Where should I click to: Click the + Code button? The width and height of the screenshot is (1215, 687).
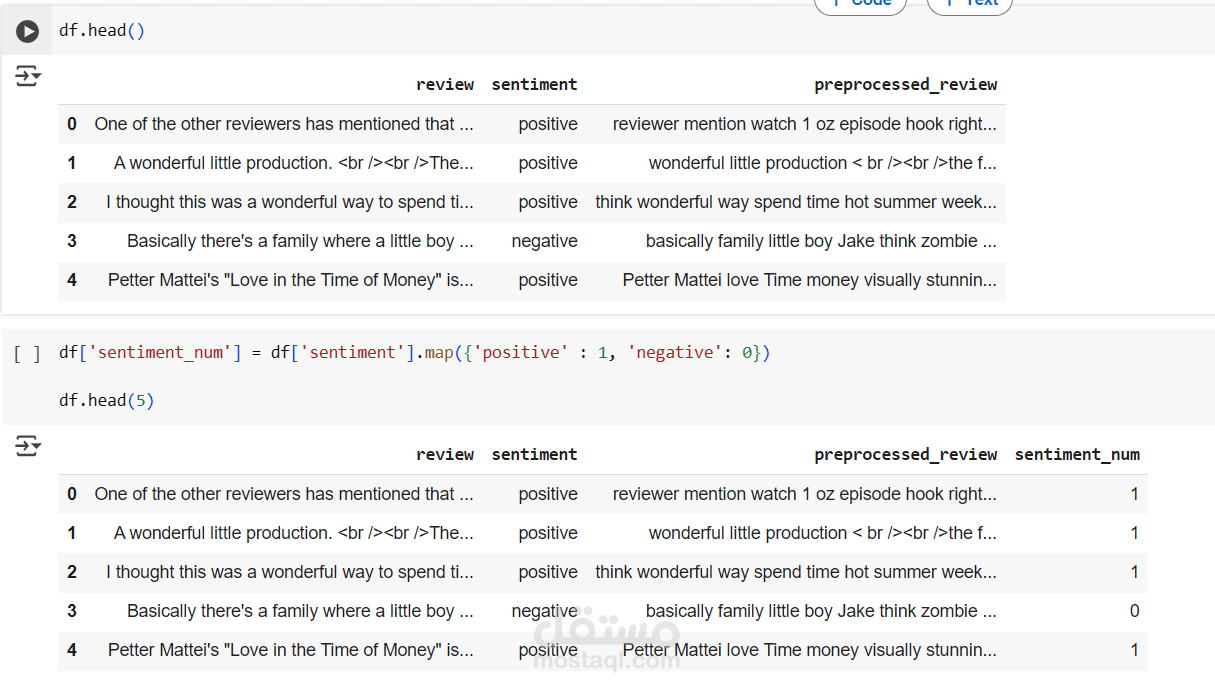[860, 5]
